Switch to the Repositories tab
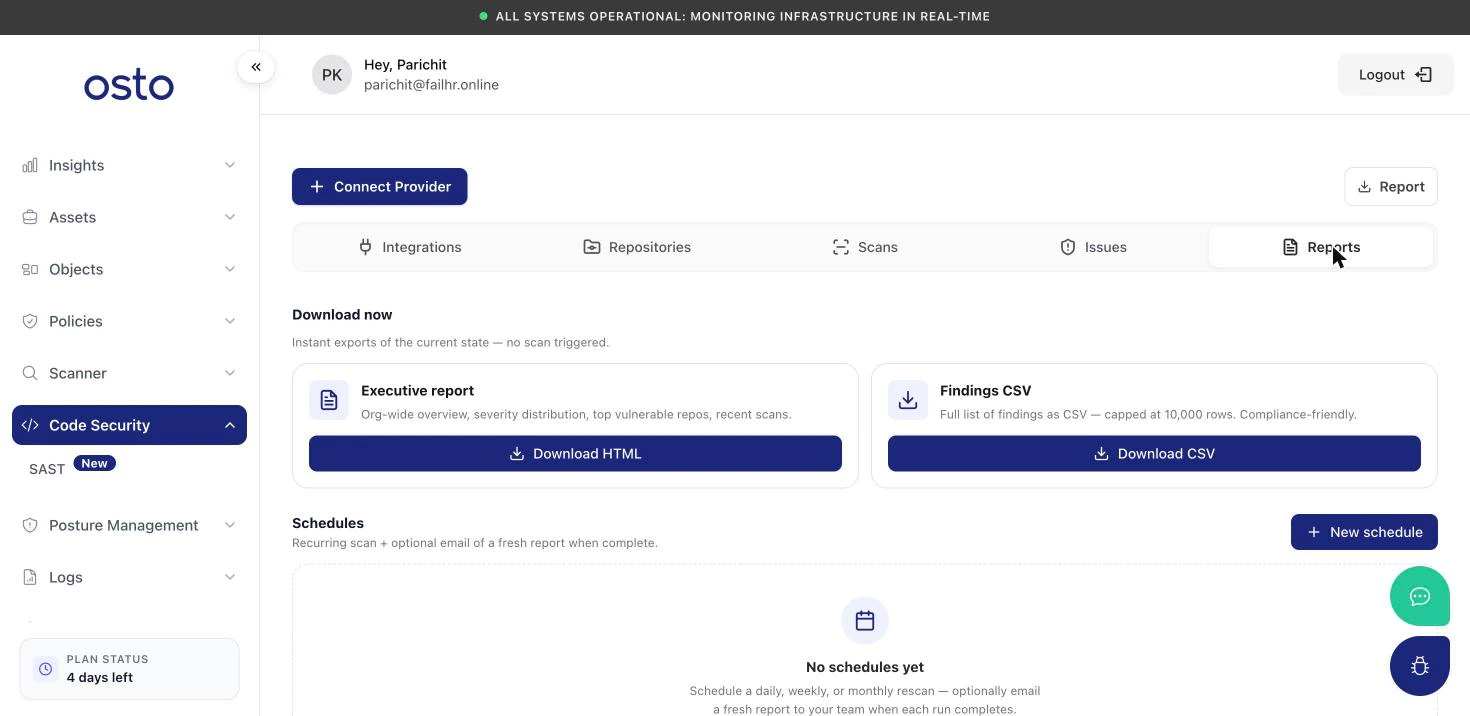 [637, 247]
